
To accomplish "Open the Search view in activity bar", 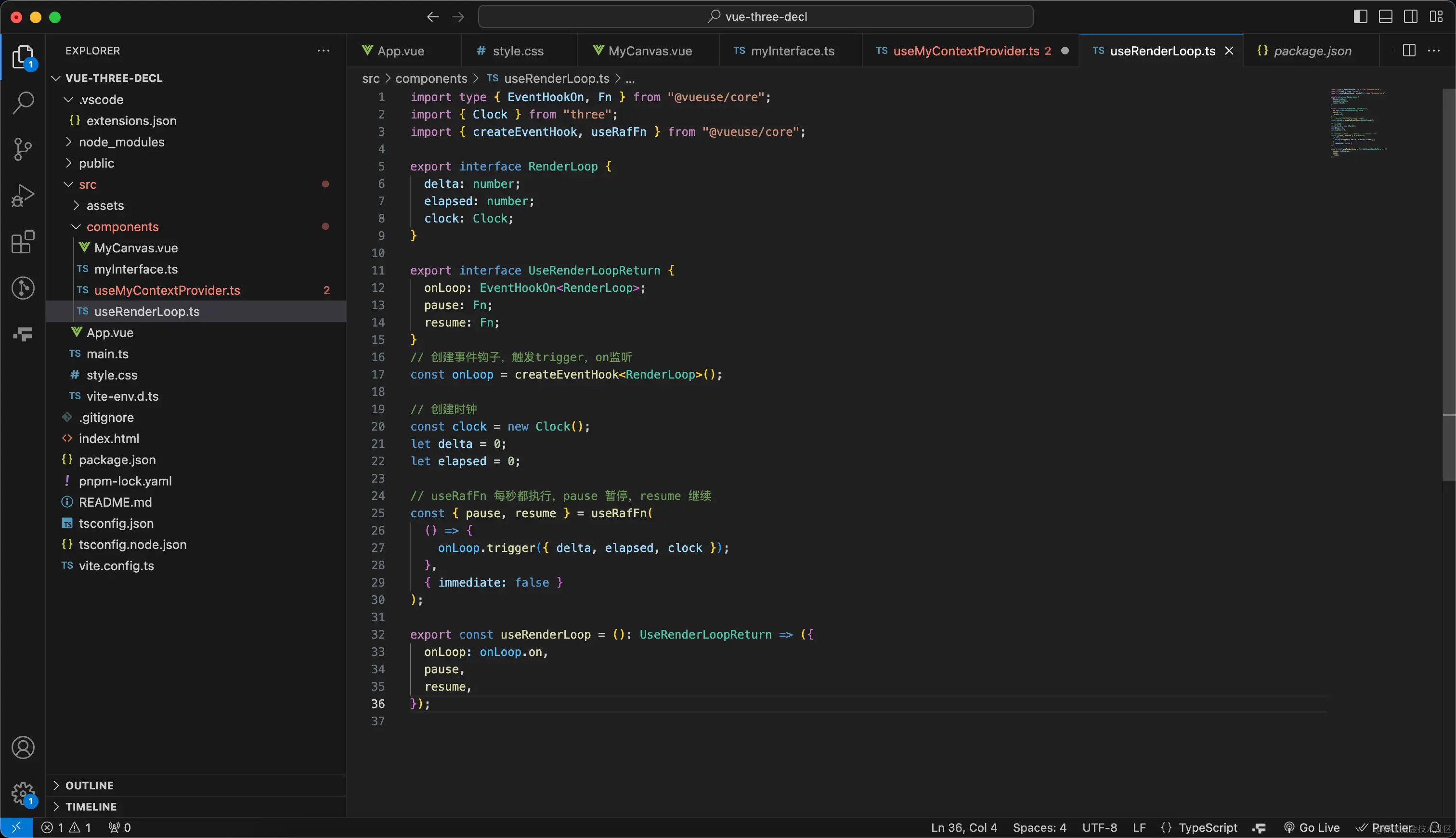I will pos(23,103).
